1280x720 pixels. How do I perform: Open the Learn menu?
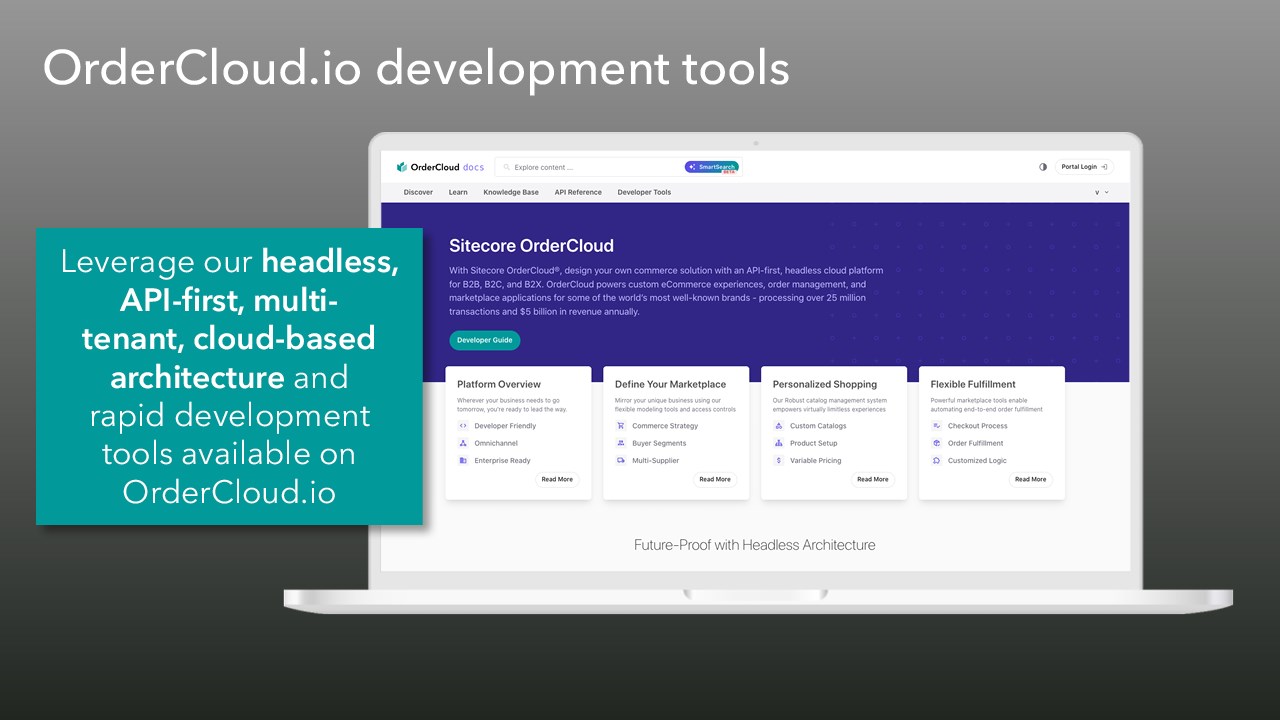coord(458,192)
